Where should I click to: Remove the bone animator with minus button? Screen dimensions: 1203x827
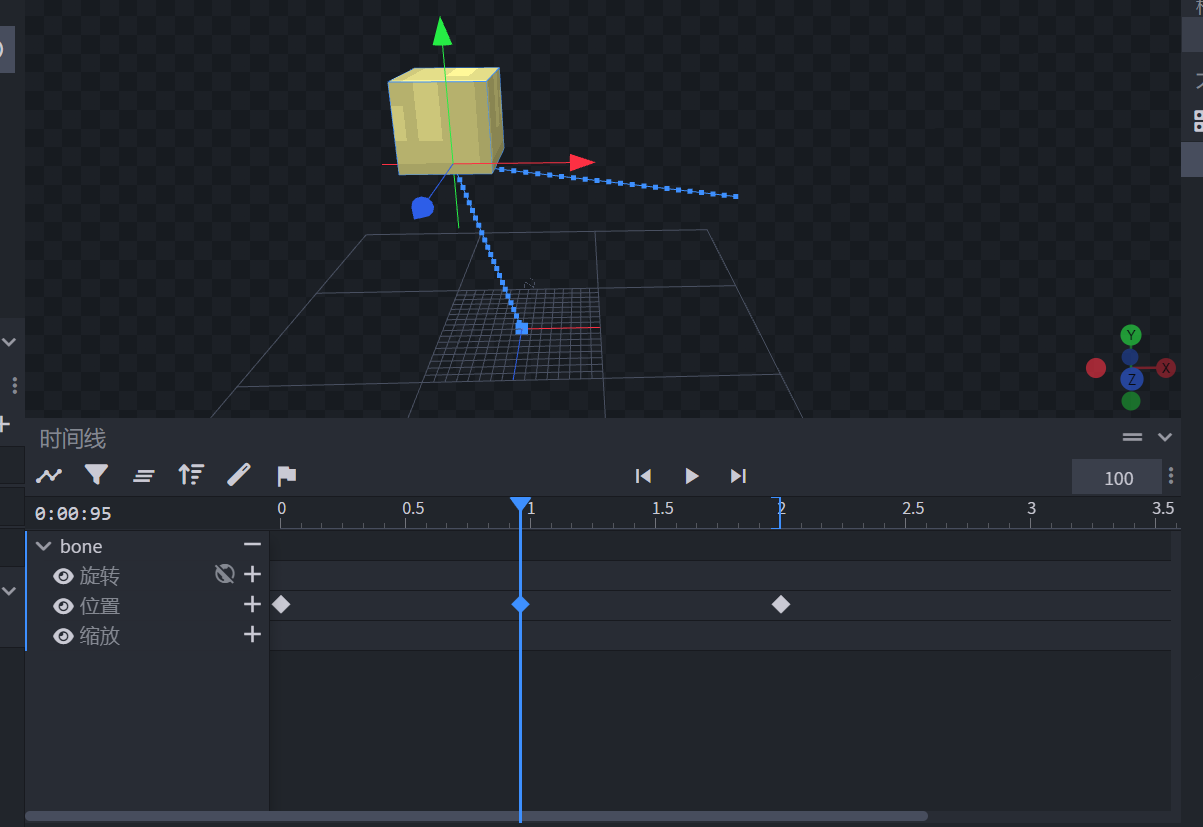click(252, 544)
